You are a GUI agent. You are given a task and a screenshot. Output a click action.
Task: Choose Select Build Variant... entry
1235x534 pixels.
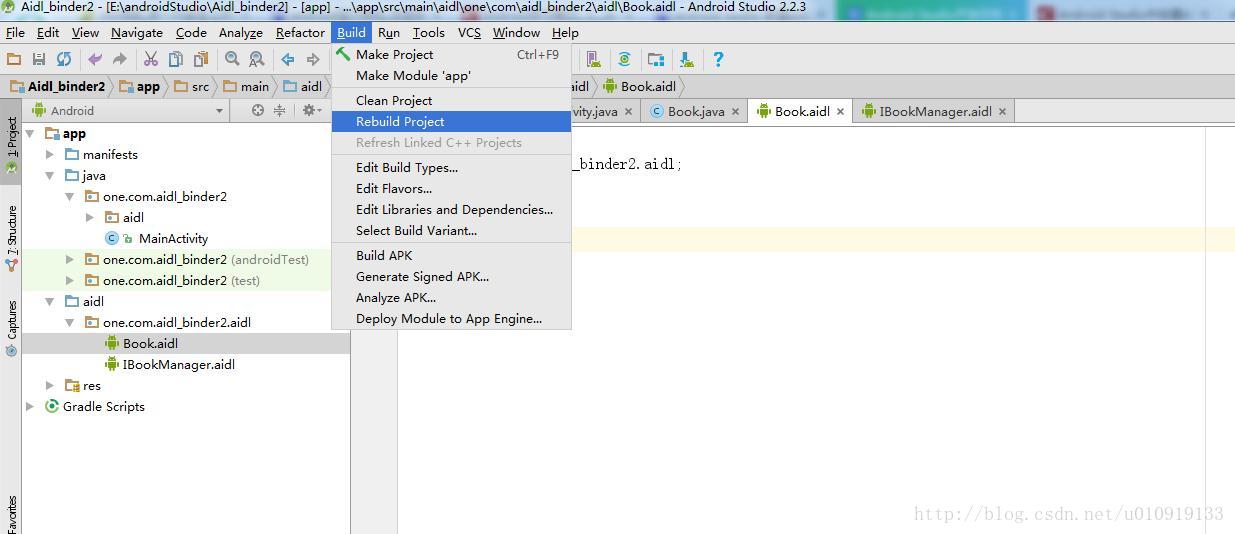pyautogui.click(x=451, y=230)
